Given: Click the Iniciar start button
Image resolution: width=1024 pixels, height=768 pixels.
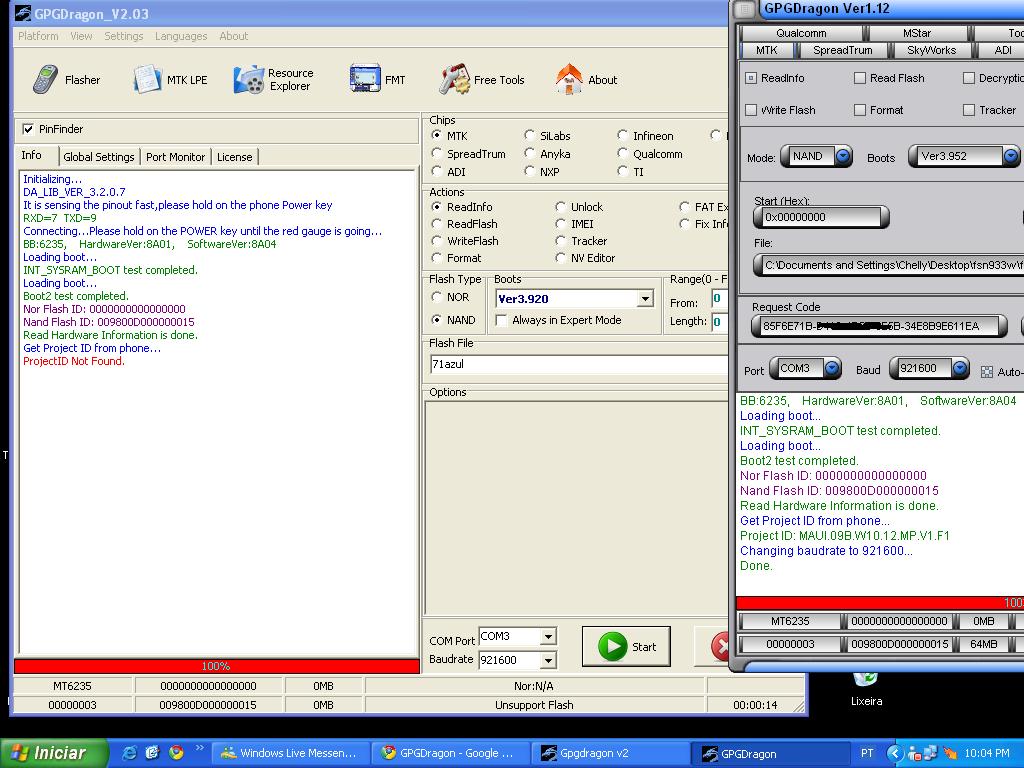Looking at the screenshot, I should [x=53, y=753].
